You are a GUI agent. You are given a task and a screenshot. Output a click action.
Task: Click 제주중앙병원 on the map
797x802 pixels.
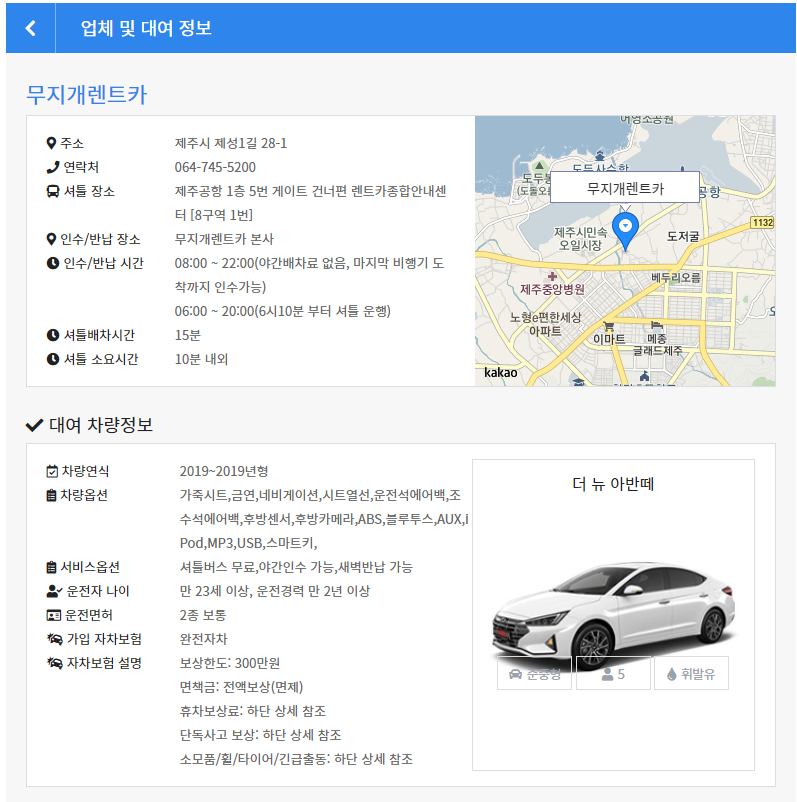552,289
